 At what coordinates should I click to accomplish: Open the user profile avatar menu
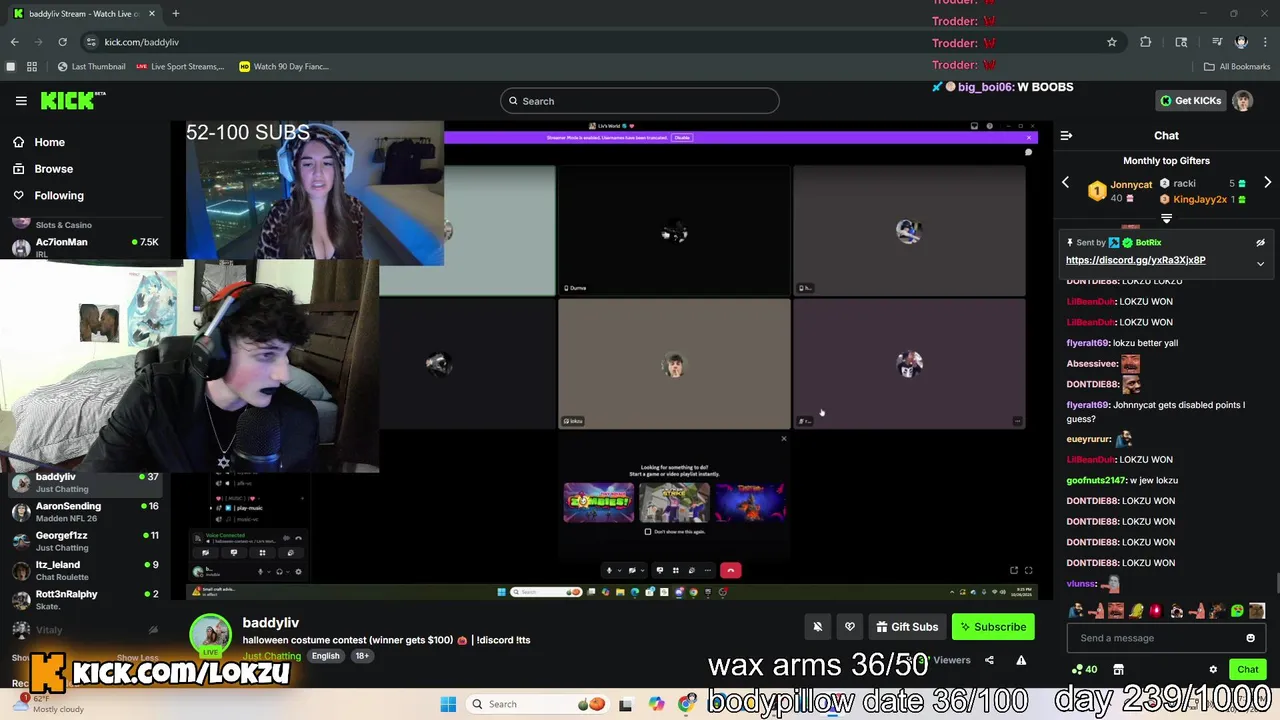[x=1242, y=100]
